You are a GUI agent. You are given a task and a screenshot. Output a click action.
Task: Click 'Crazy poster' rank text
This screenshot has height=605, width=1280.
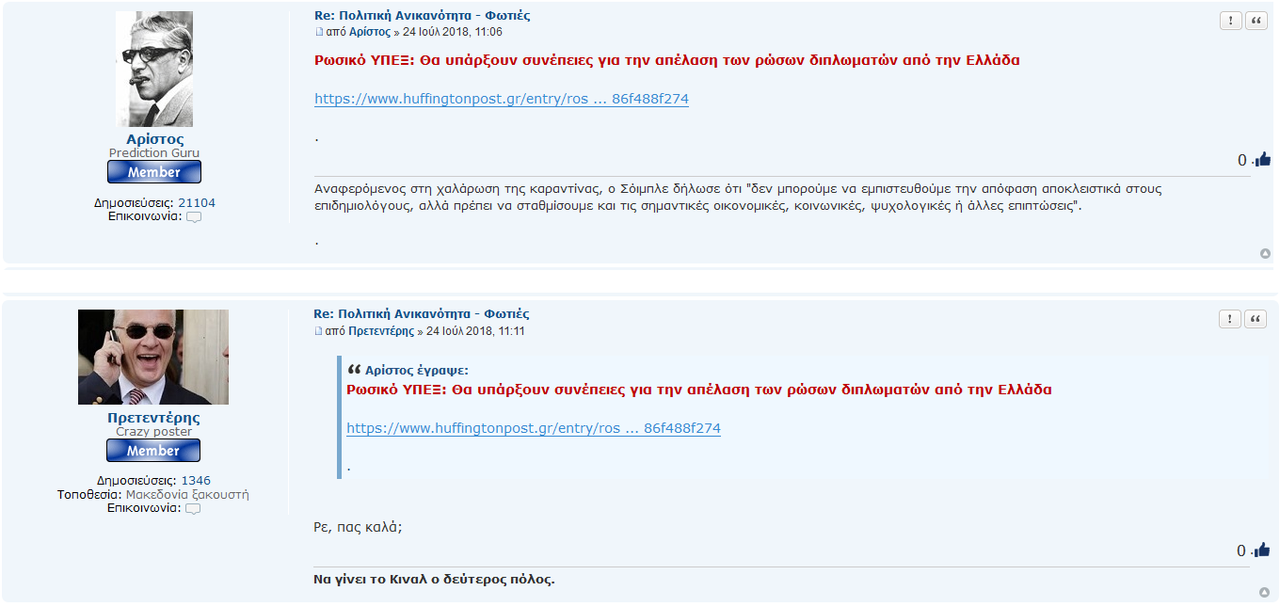pyautogui.click(x=154, y=432)
